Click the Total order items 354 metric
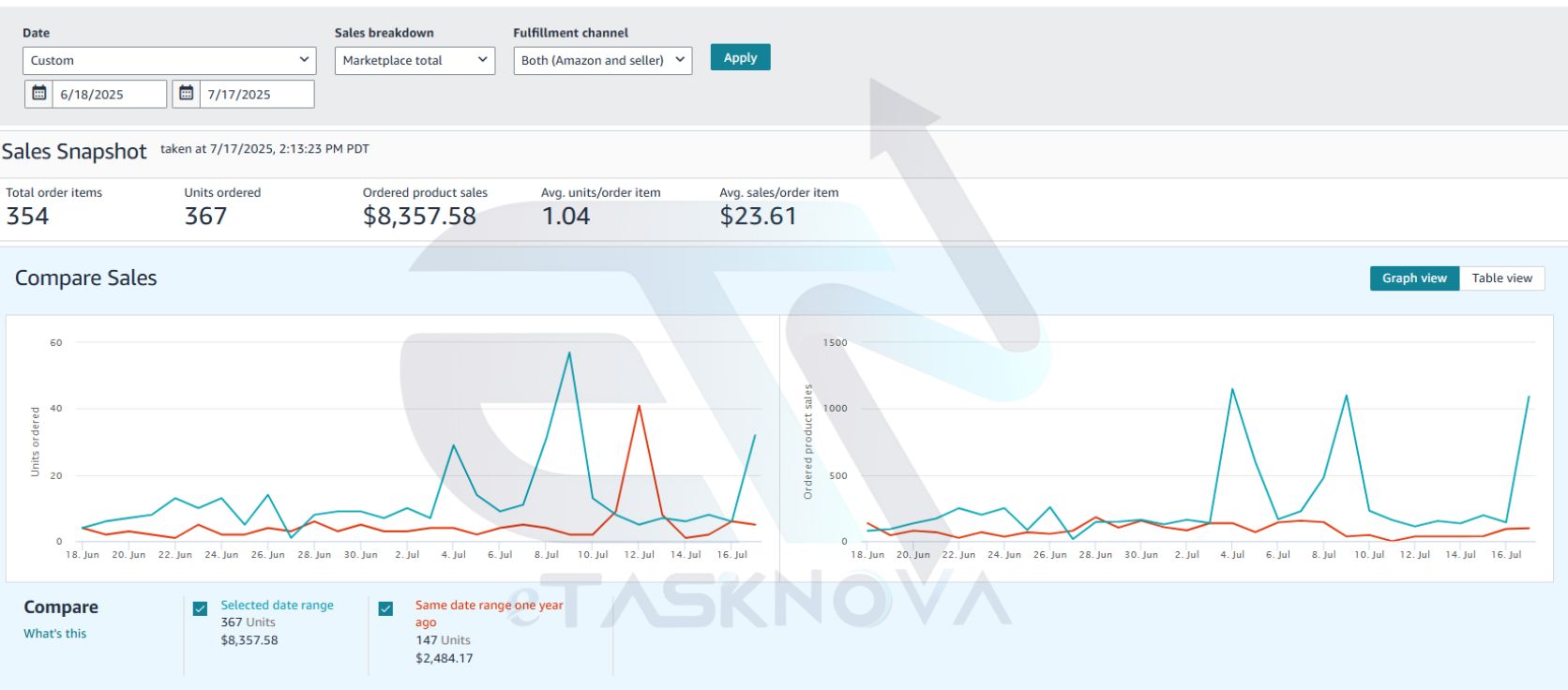The height and width of the screenshot is (690, 1568). pos(27,217)
